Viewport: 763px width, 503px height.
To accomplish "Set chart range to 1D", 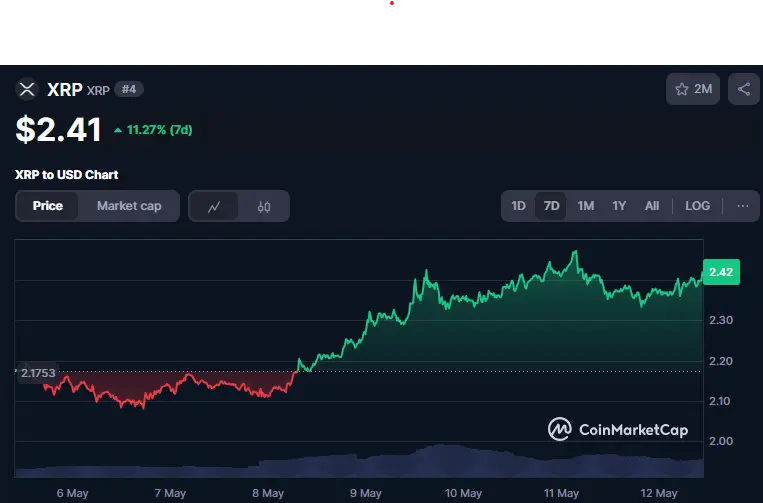I will click(518, 206).
